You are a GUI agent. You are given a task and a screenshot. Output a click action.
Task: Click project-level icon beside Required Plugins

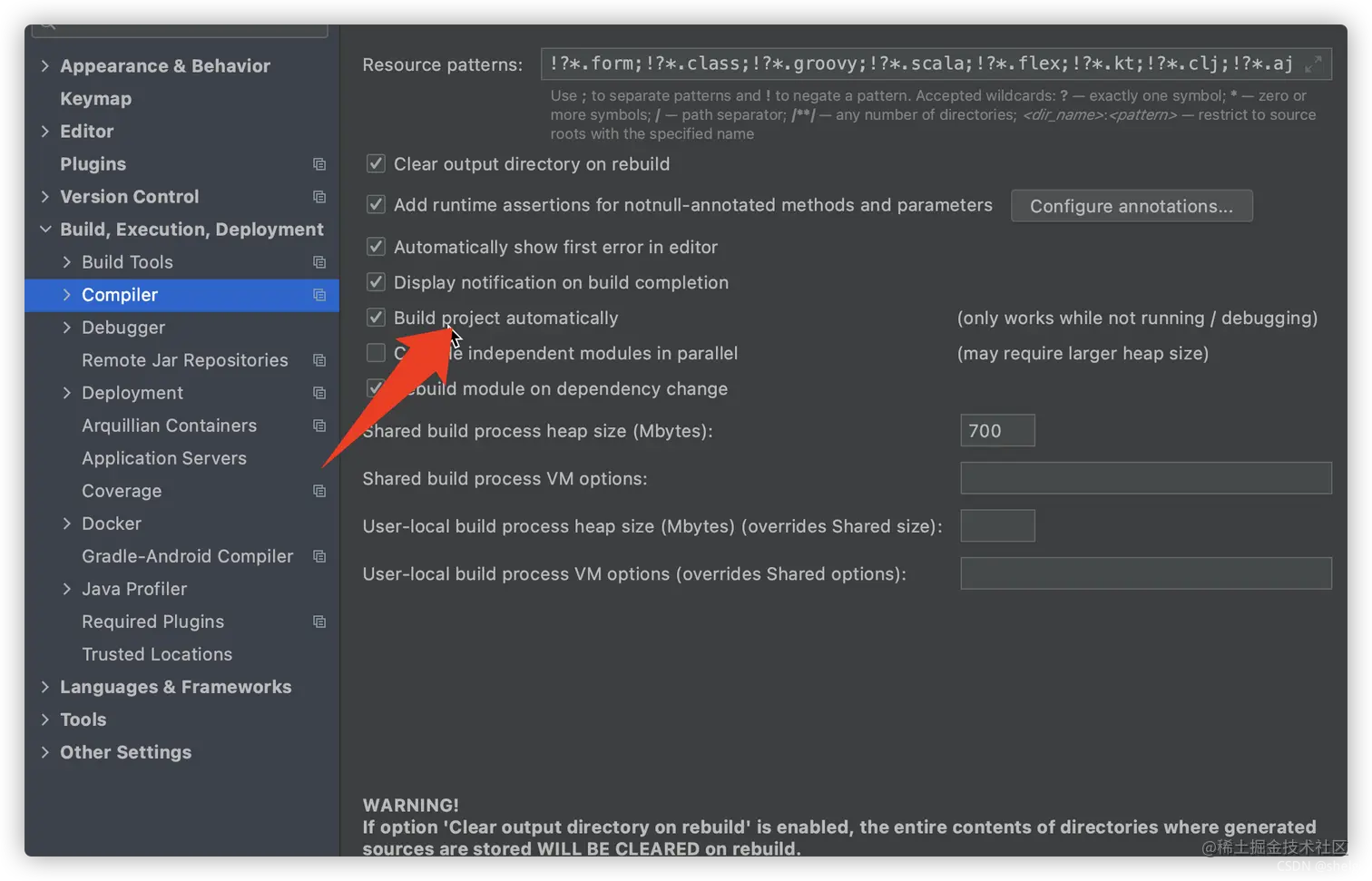[319, 622]
